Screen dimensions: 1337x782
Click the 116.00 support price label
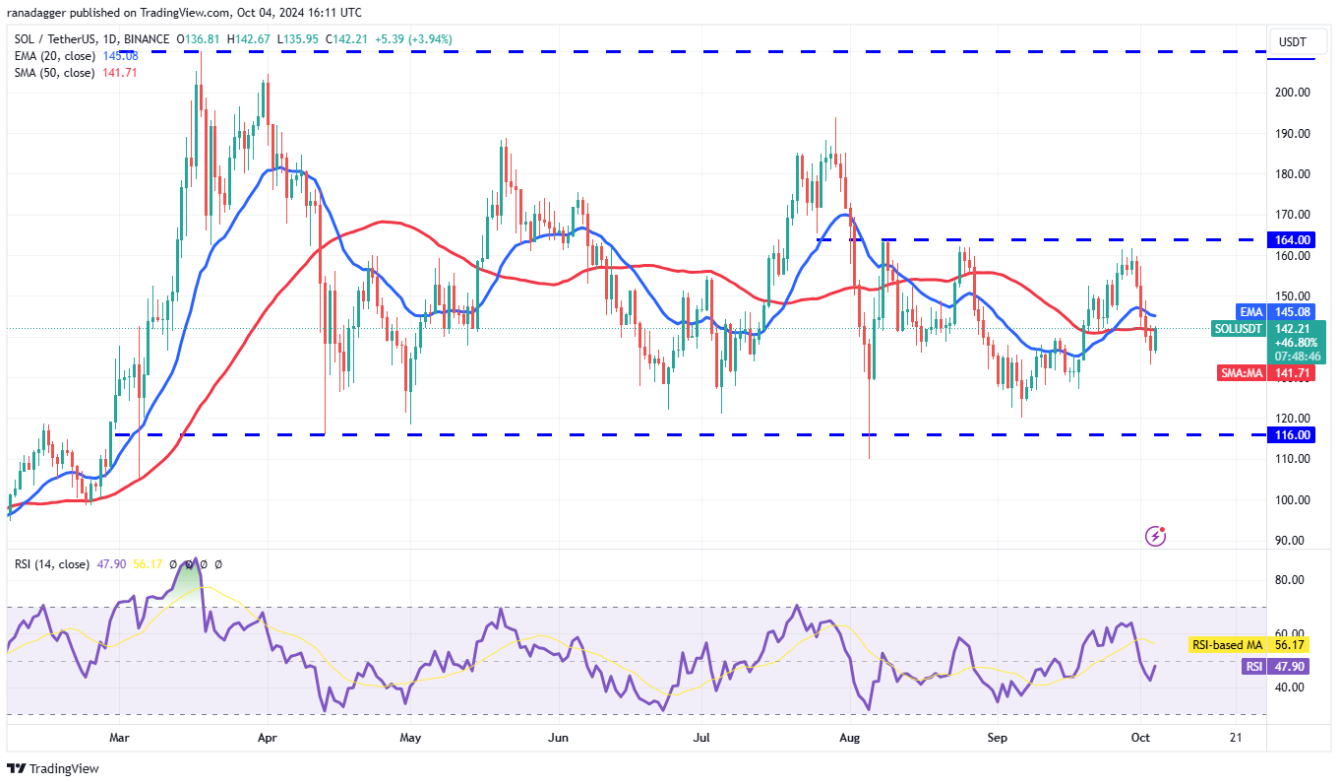pos(1294,435)
